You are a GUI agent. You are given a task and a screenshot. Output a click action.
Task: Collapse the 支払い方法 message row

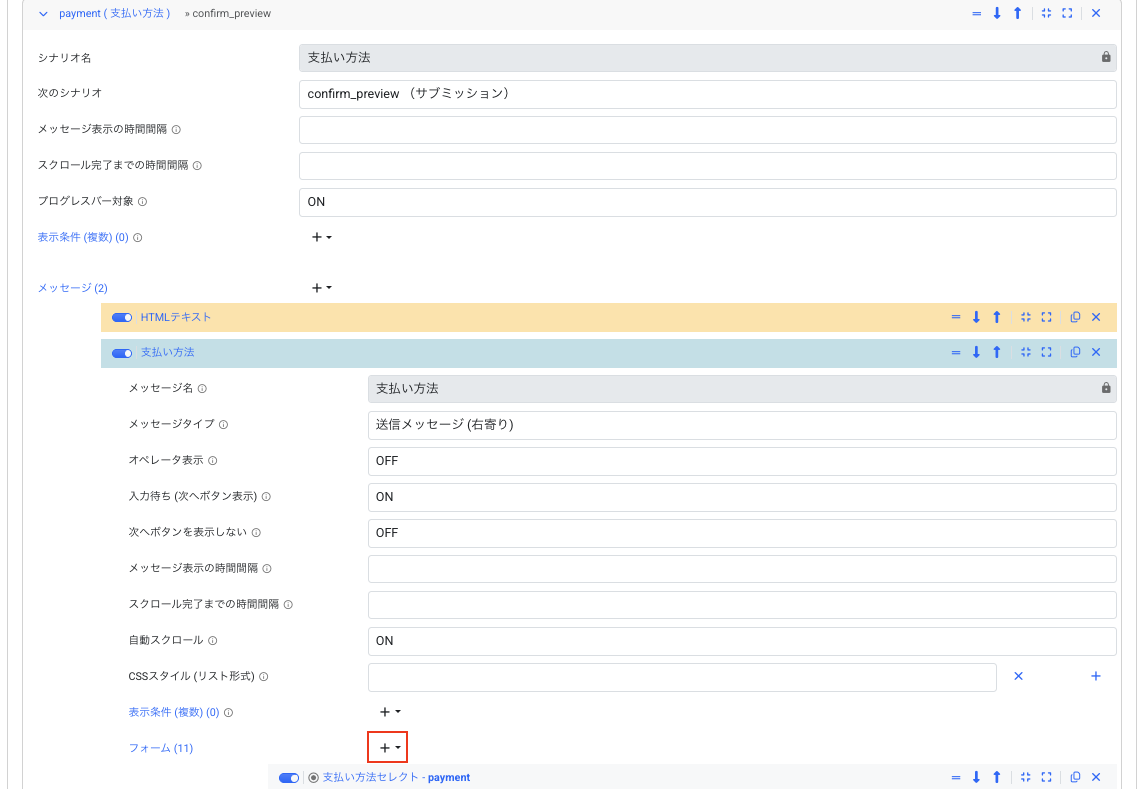pos(1026,352)
